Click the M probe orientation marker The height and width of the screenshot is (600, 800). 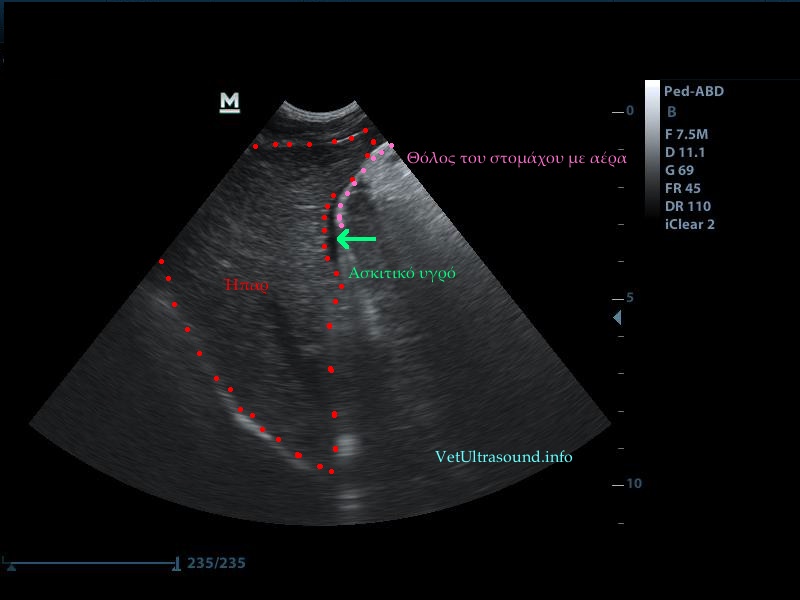(230, 101)
